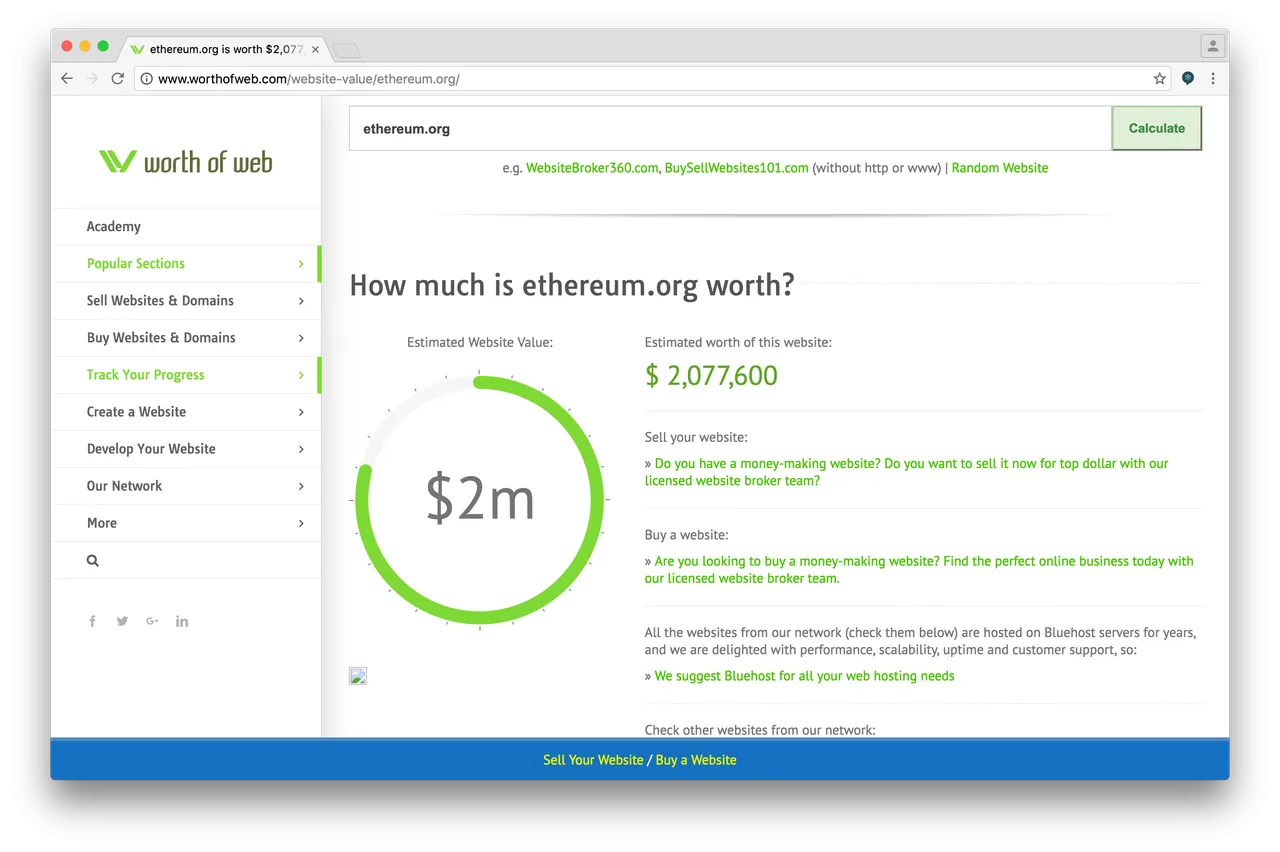
Task: Expand Our Network chevron
Action: [301, 486]
